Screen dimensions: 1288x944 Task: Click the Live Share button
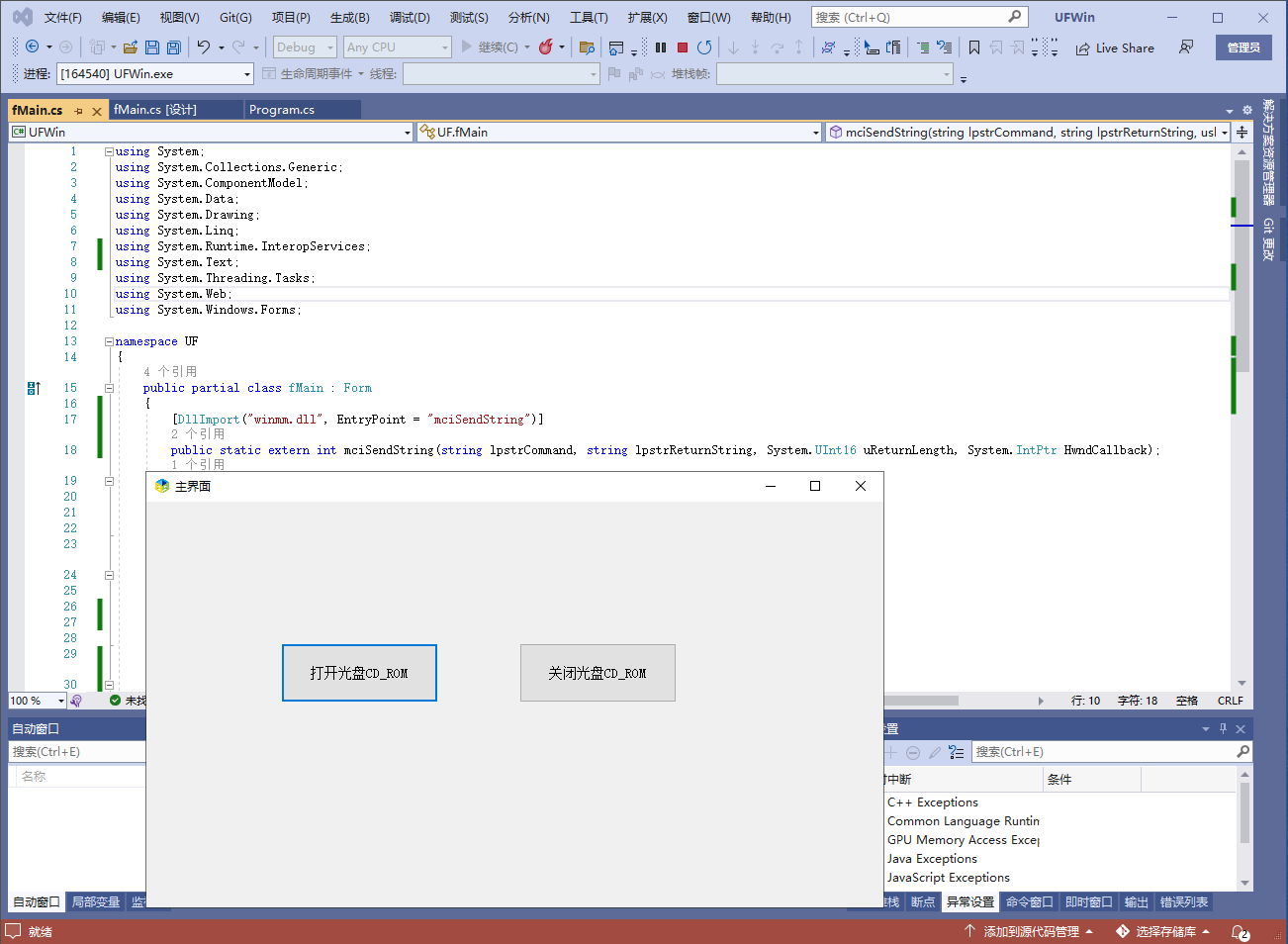1115,47
